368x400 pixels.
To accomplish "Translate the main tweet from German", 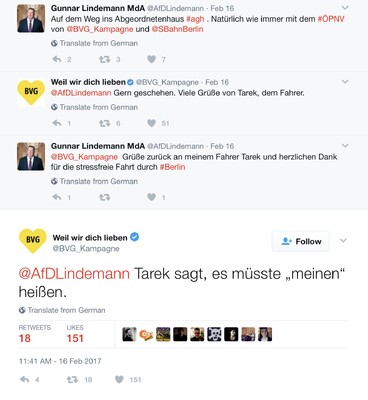I will [62, 310].
